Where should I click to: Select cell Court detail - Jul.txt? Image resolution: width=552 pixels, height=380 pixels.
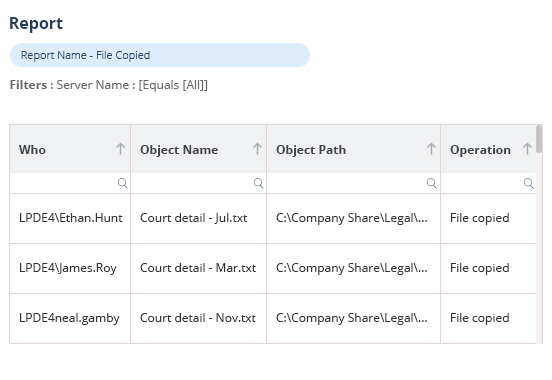(199, 218)
